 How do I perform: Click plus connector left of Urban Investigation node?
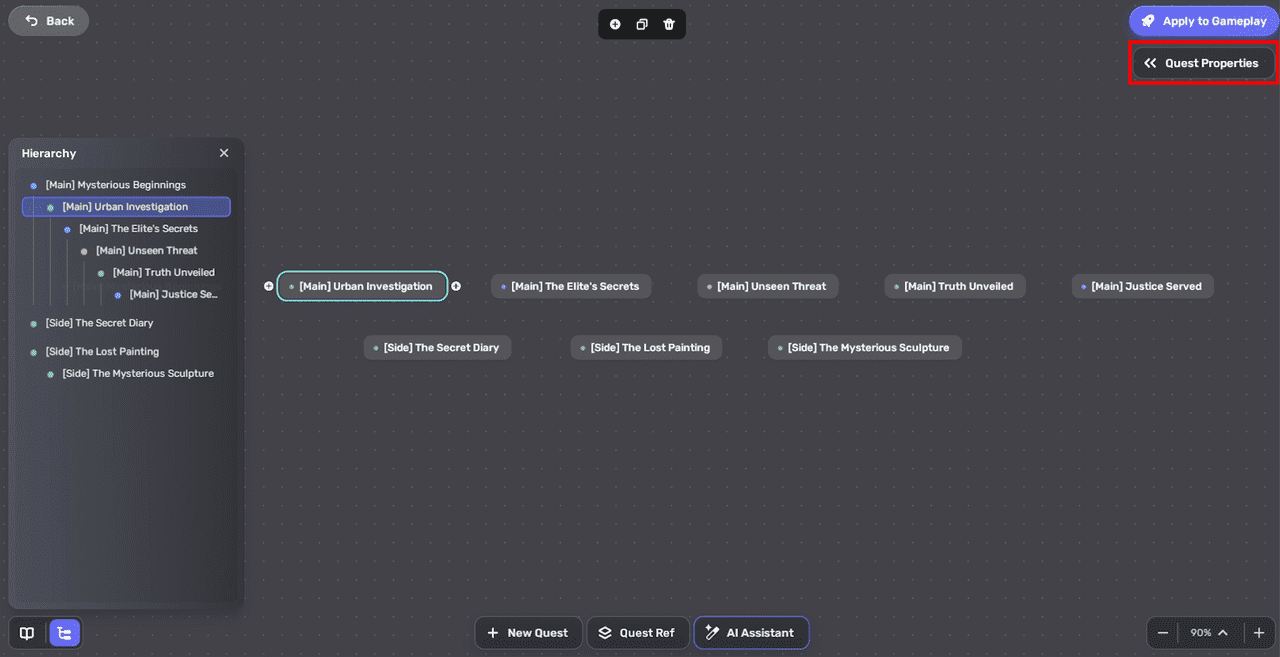[268, 286]
